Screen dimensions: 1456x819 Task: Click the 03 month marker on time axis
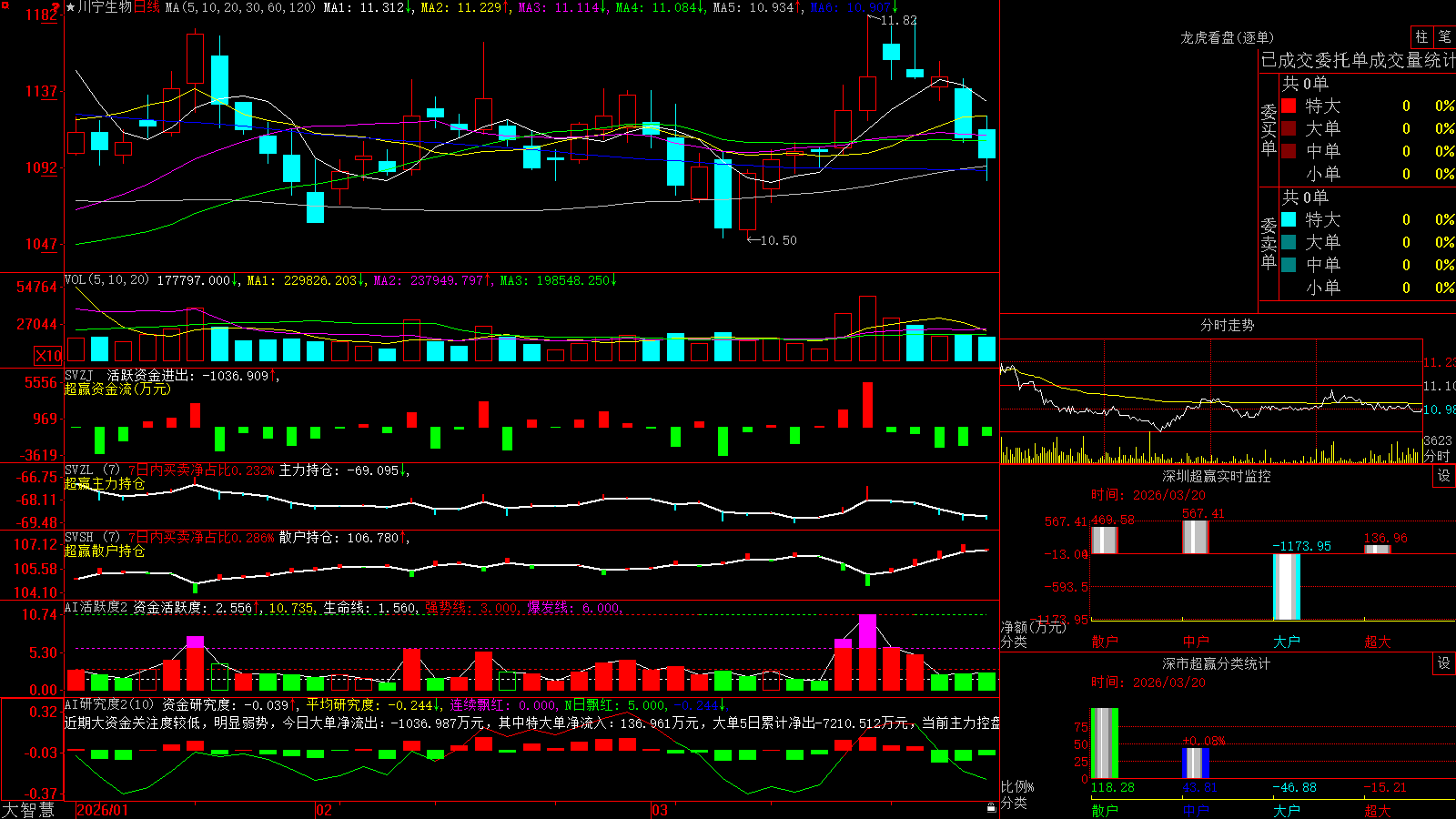(660, 810)
